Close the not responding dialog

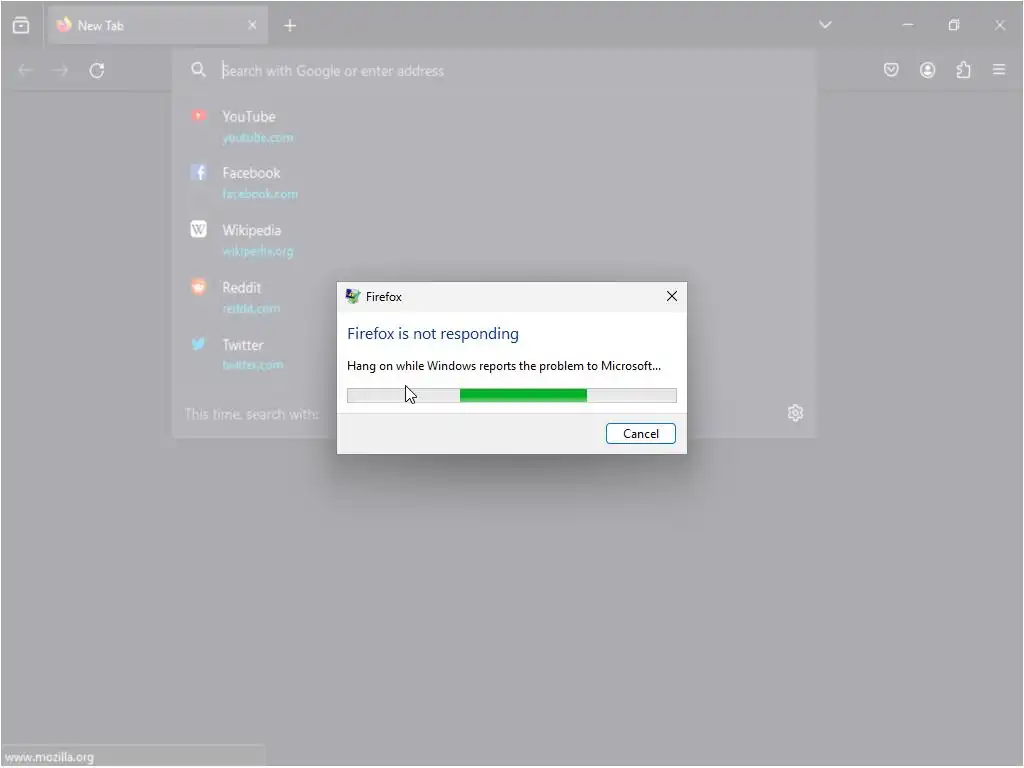tap(671, 296)
